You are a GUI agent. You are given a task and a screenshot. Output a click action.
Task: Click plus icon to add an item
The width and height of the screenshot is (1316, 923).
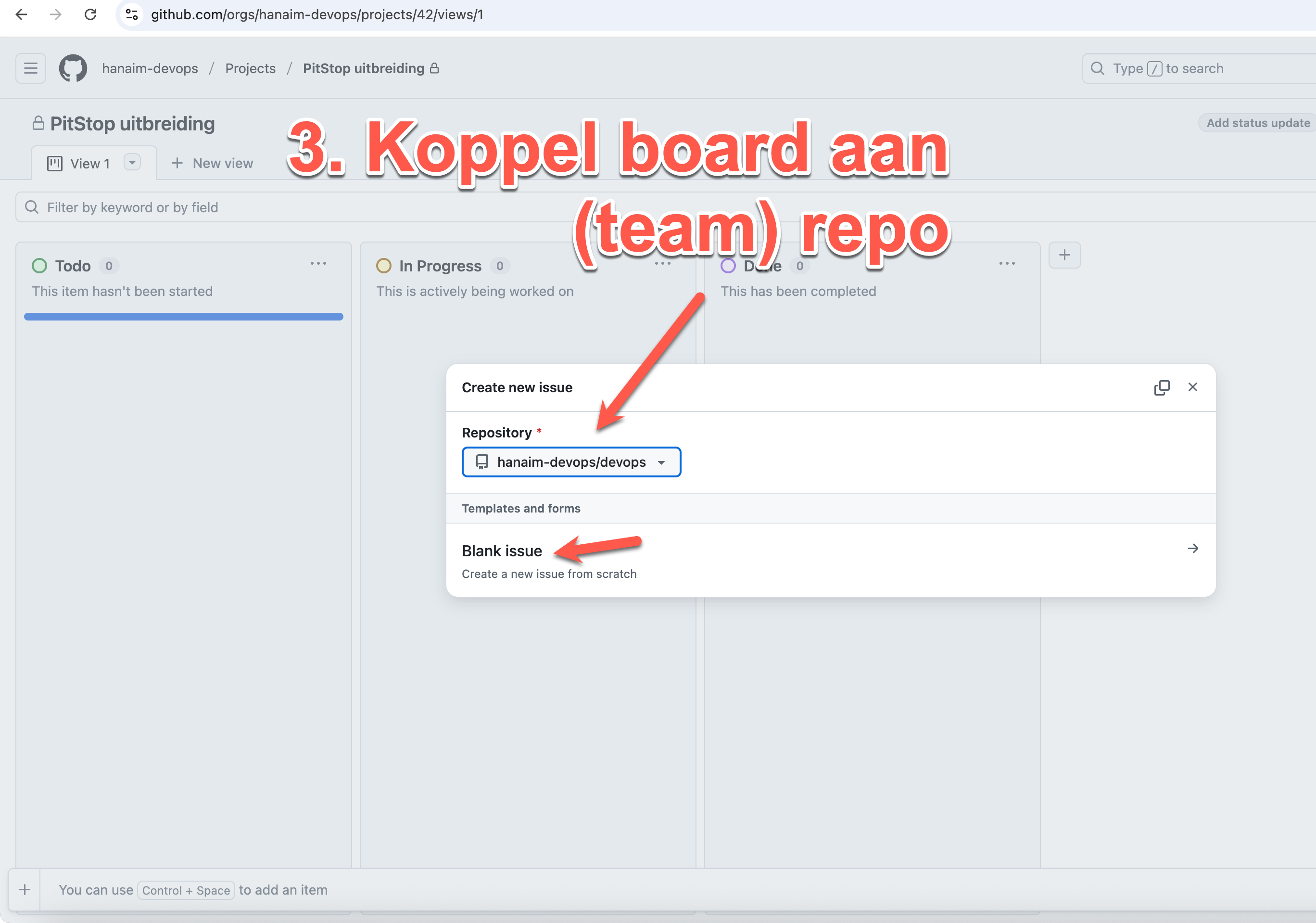(x=25, y=889)
